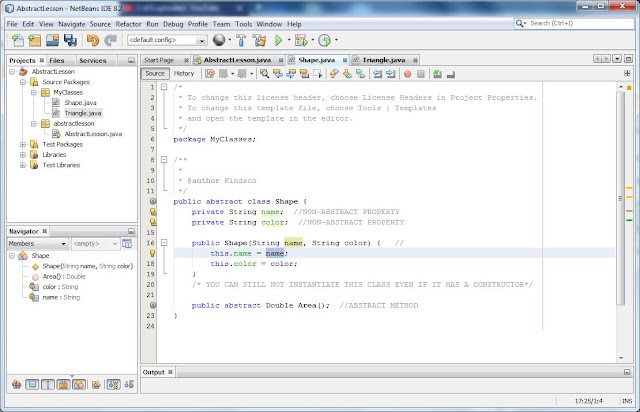Click Shift Line Right icon

point(391,73)
